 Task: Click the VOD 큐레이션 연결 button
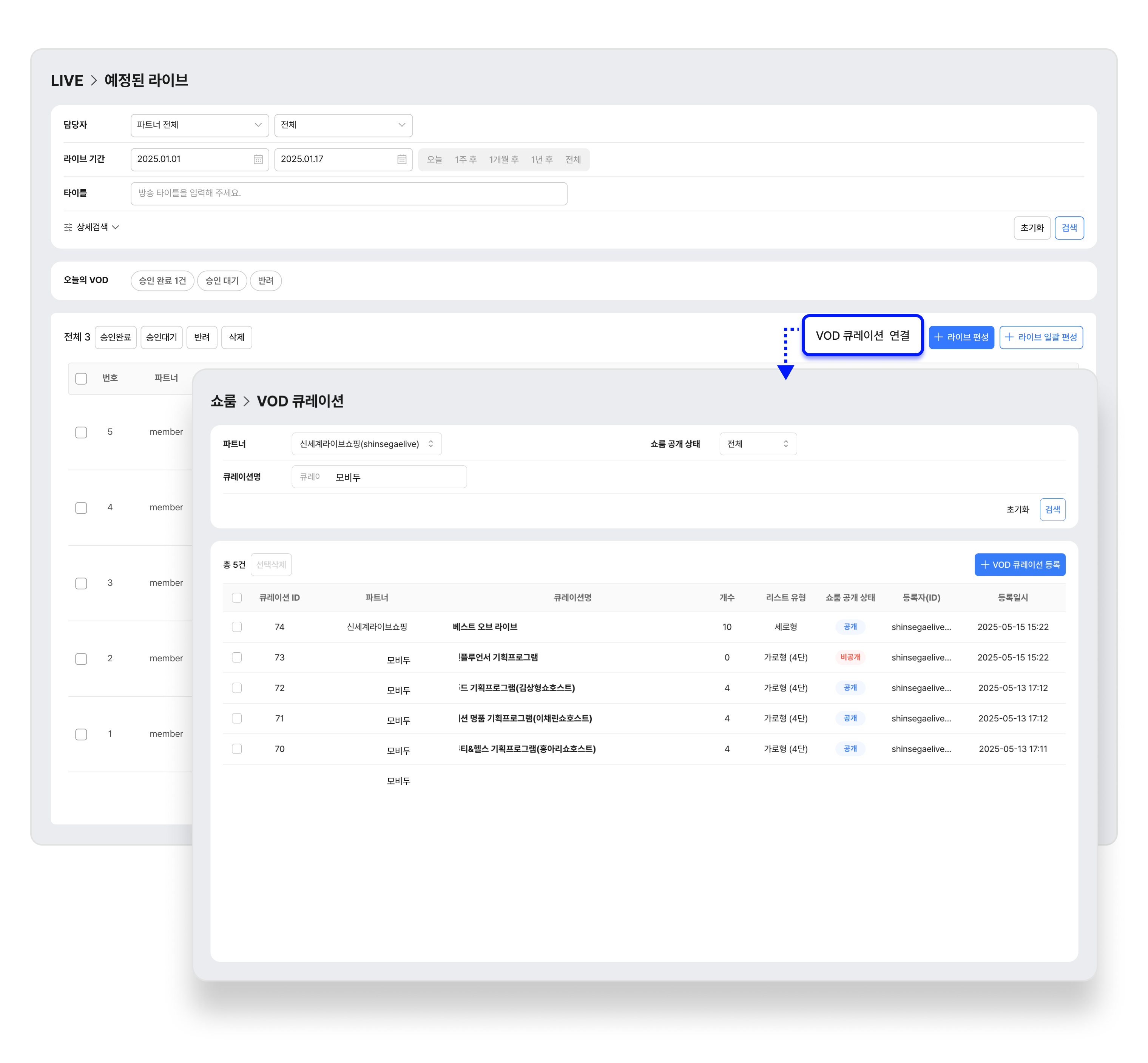pyautogui.click(x=862, y=335)
